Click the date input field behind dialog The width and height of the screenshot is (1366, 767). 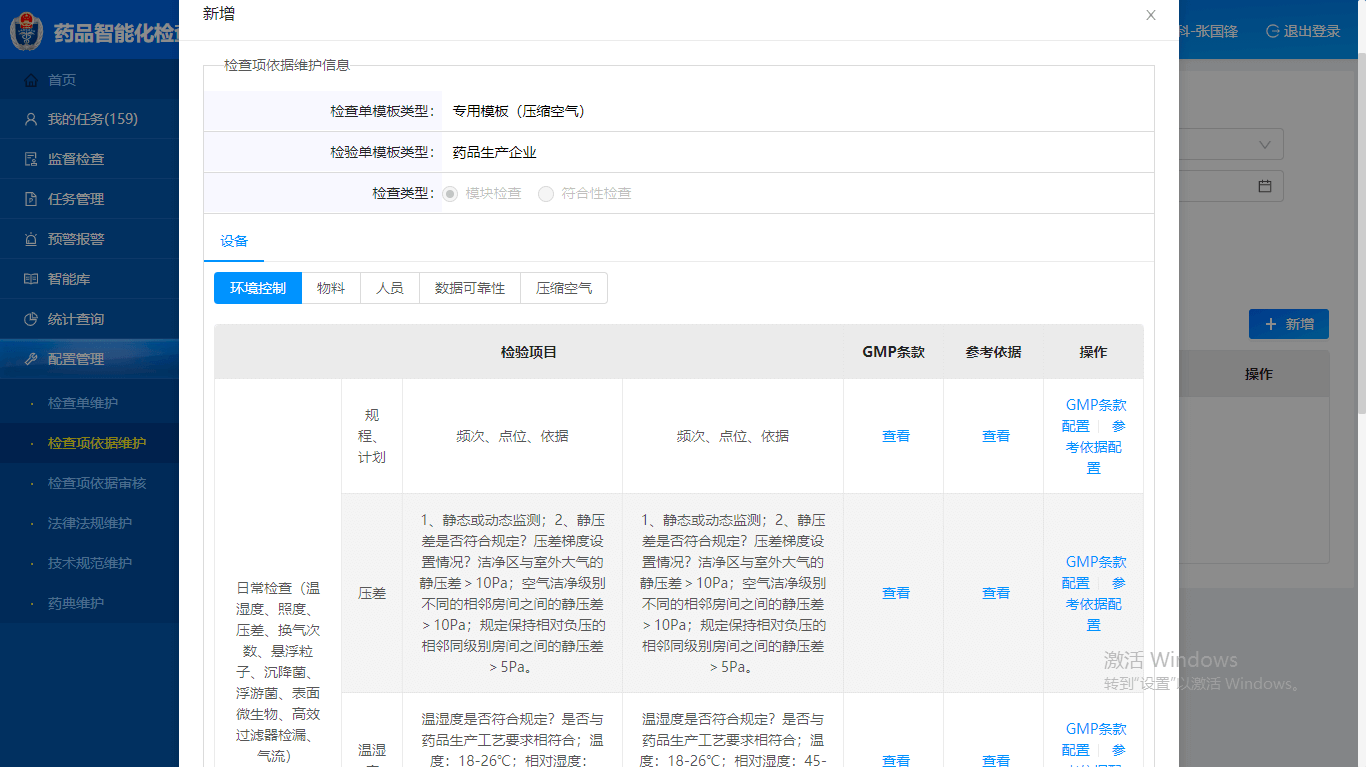[1231, 186]
